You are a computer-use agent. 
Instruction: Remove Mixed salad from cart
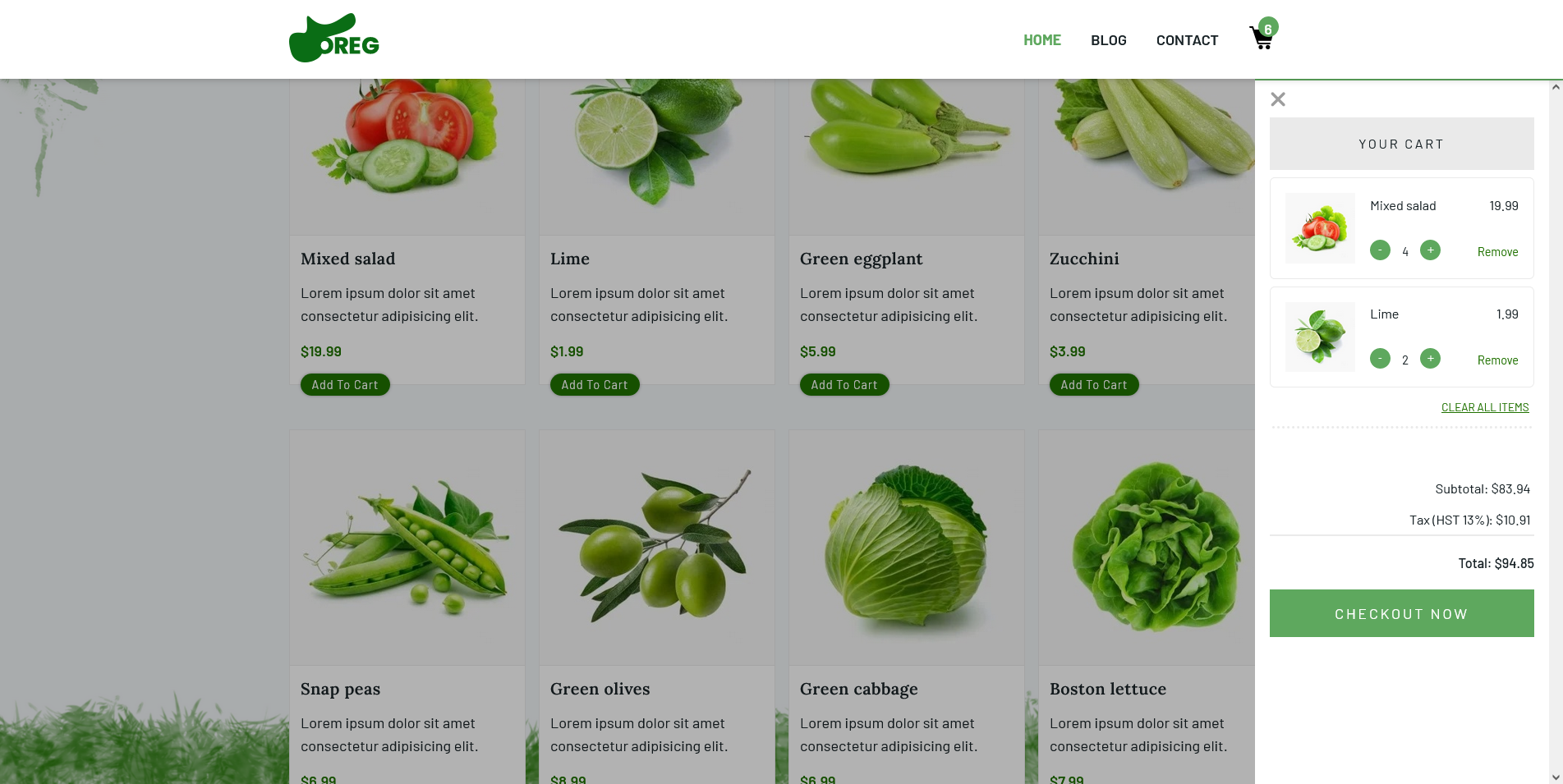click(1497, 252)
